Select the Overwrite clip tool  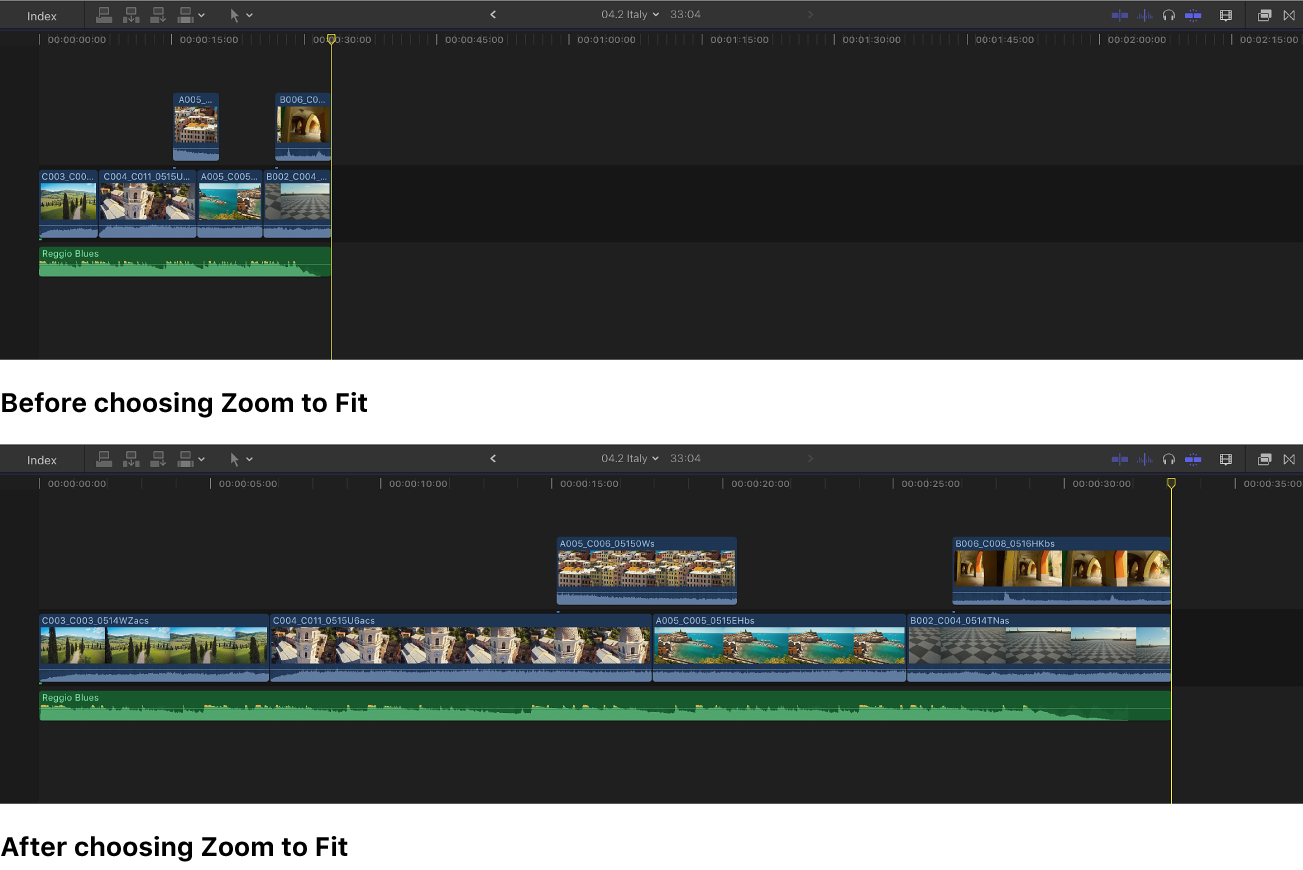184,14
